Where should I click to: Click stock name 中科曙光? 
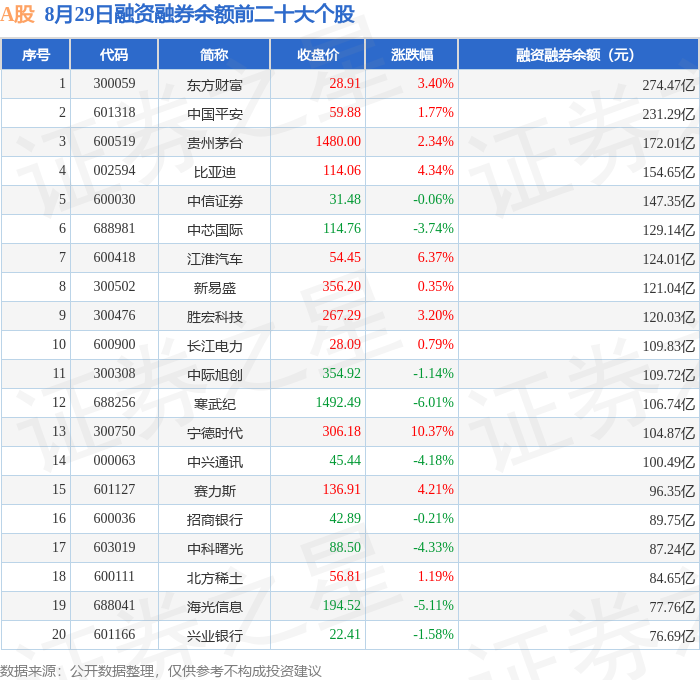pyautogui.click(x=215, y=549)
